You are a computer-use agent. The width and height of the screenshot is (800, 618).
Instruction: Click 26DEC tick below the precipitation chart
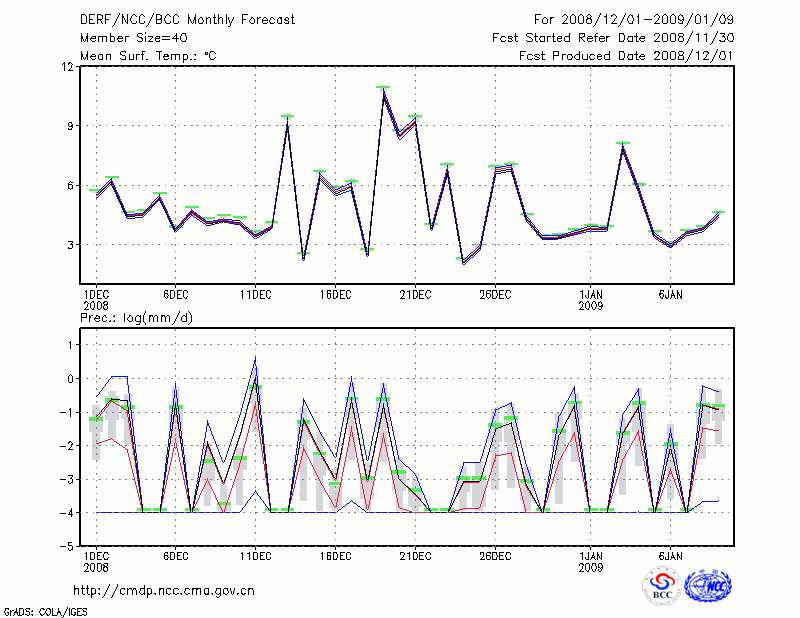pyautogui.click(x=494, y=554)
